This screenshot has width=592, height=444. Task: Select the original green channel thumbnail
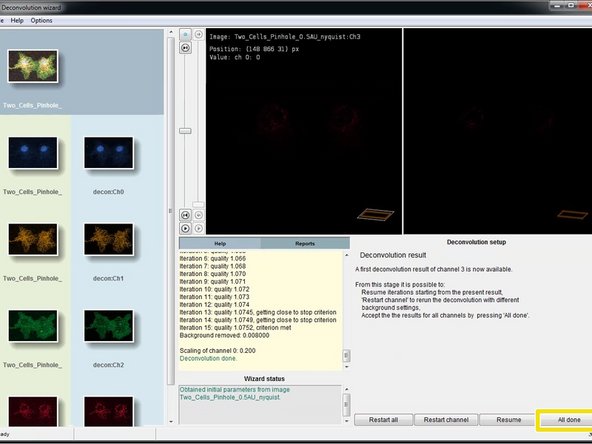point(33,326)
